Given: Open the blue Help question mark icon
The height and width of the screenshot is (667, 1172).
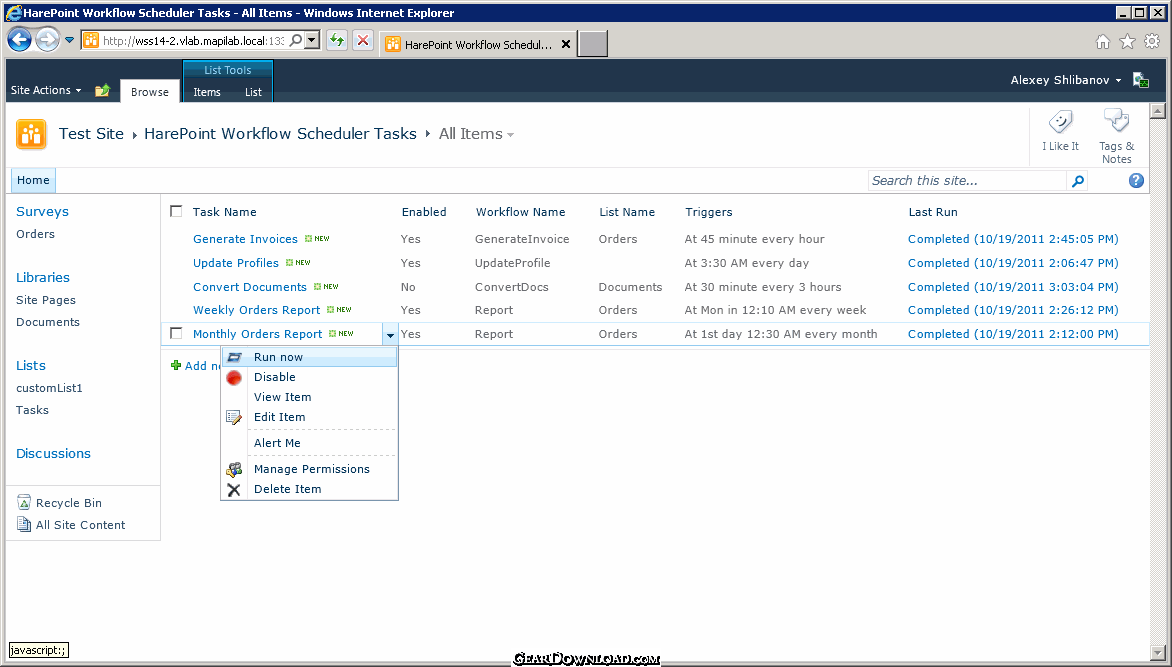Looking at the screenshot, I should [x=1136, y=180].
